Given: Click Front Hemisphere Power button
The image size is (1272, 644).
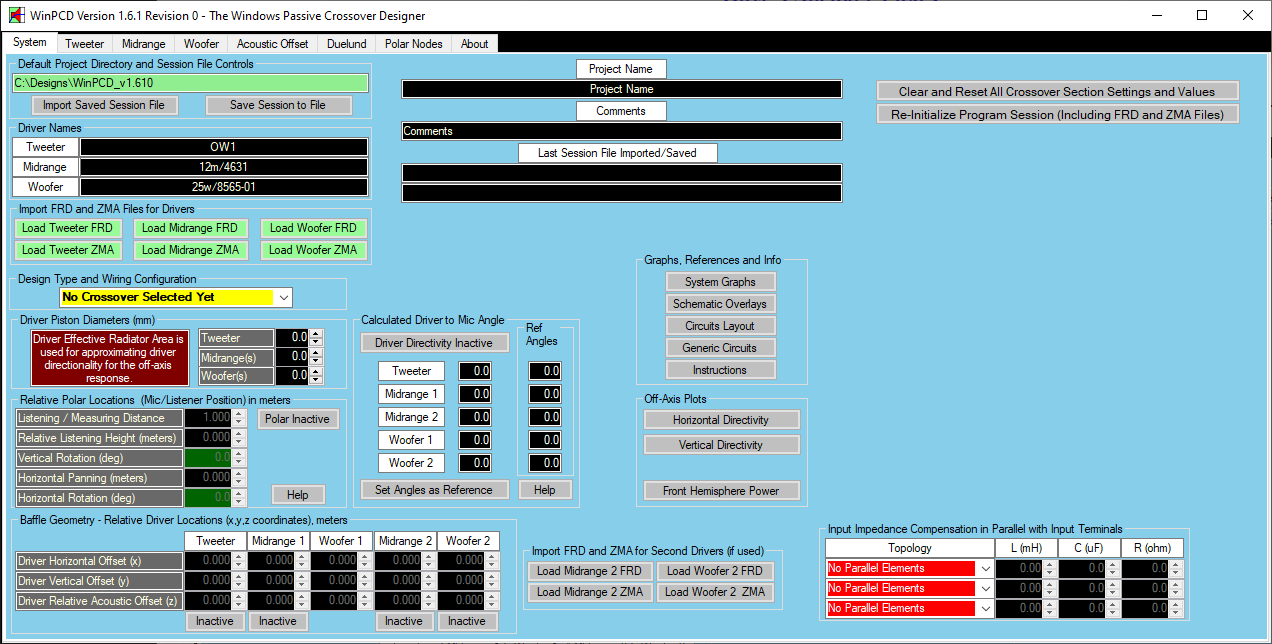Looking at the screenshot, I should [721, 491].
